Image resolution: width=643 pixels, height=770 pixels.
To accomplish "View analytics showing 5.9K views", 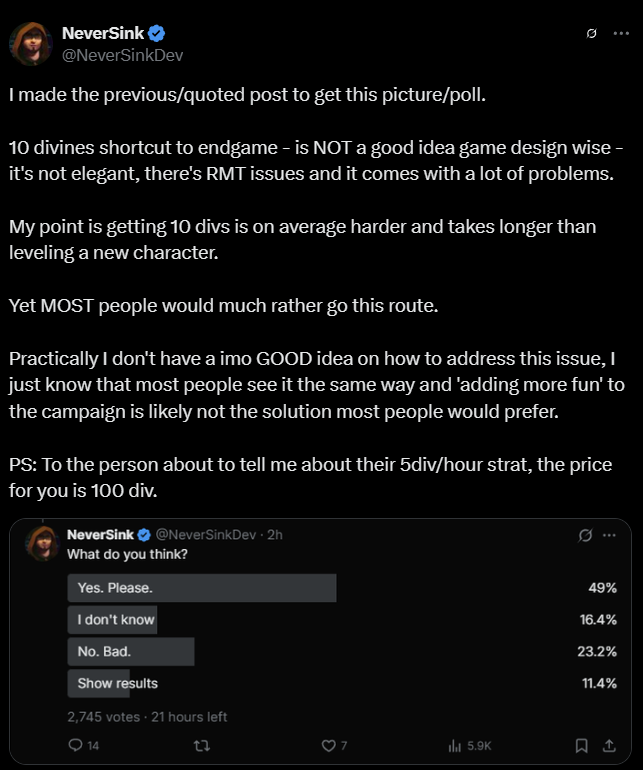I will 470,746.
